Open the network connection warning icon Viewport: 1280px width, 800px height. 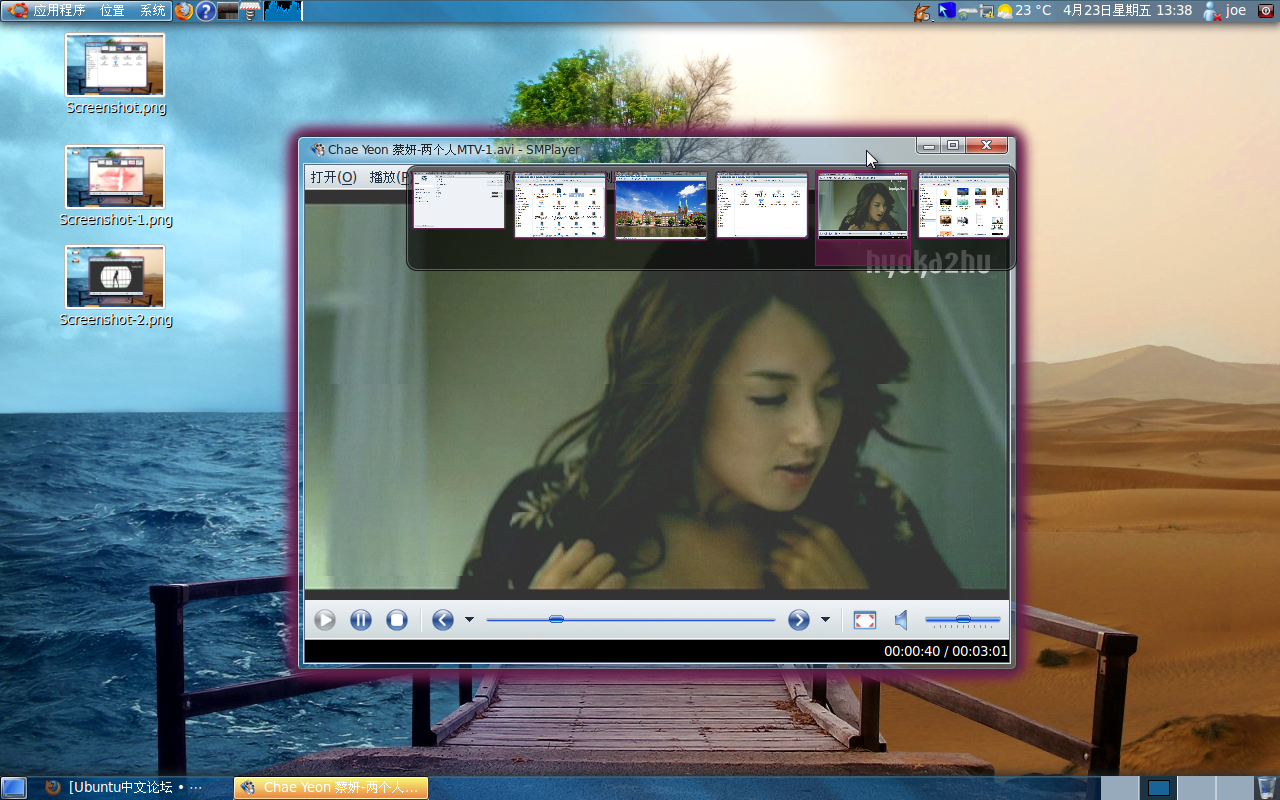(986, 11)
